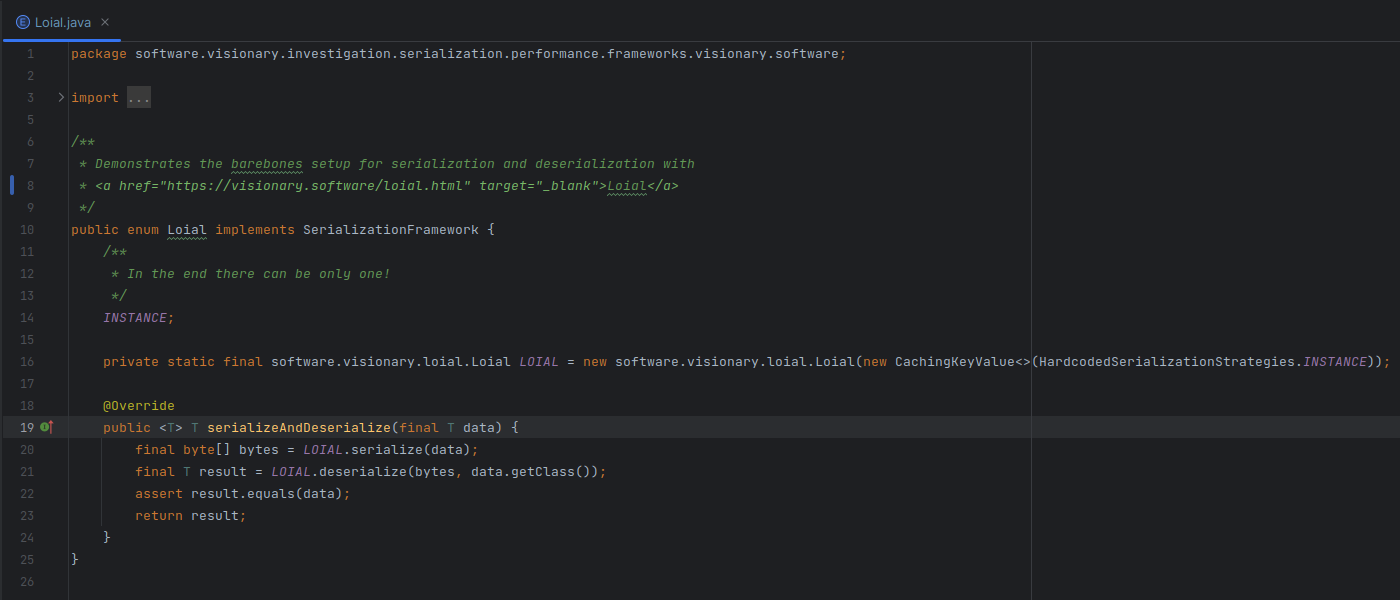The height and width of the screenshot is (600, 1400).
Task: Click the enum name Loial on line 10
Action: 187,230
